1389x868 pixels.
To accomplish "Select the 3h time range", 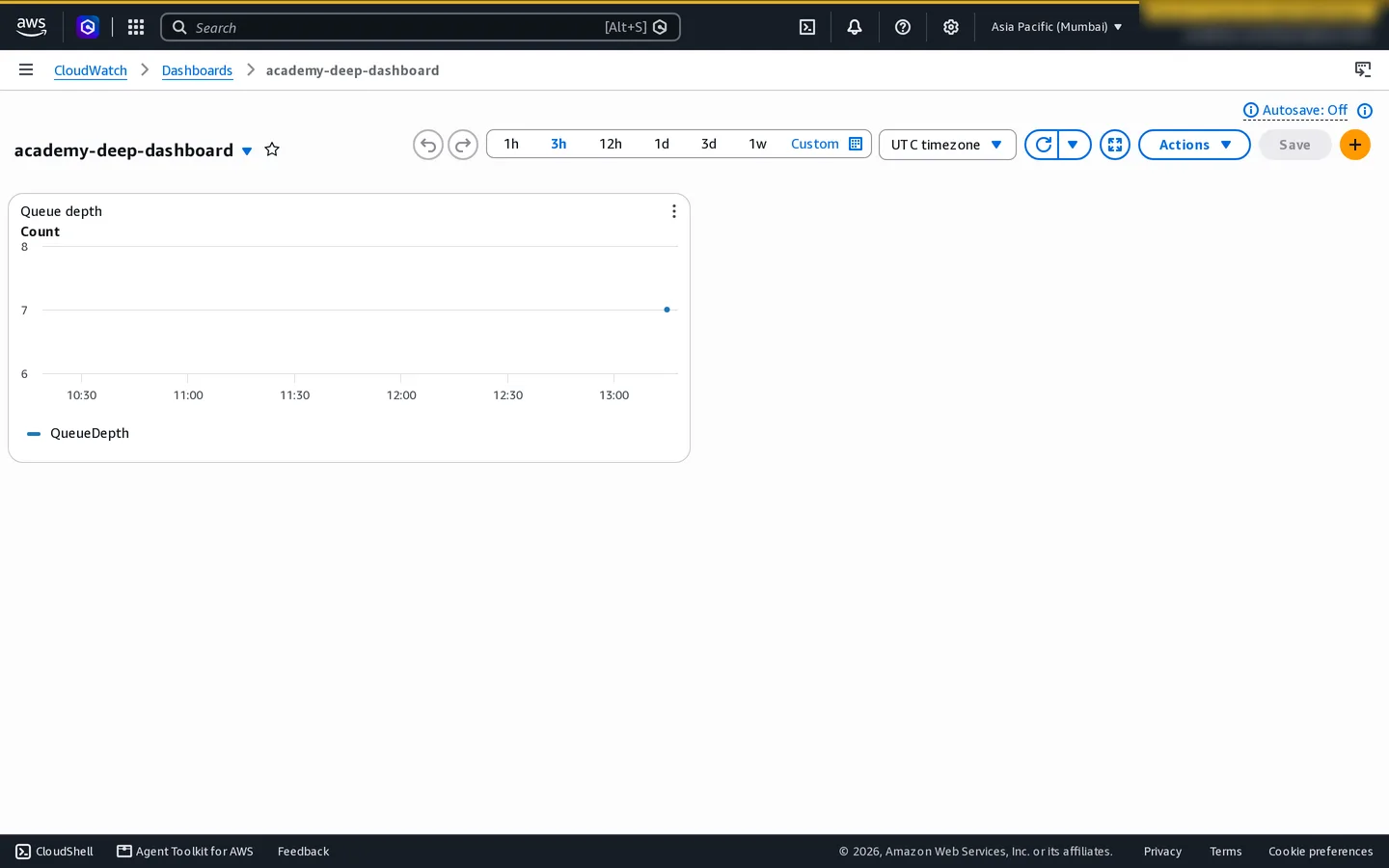I will point(558,144).
